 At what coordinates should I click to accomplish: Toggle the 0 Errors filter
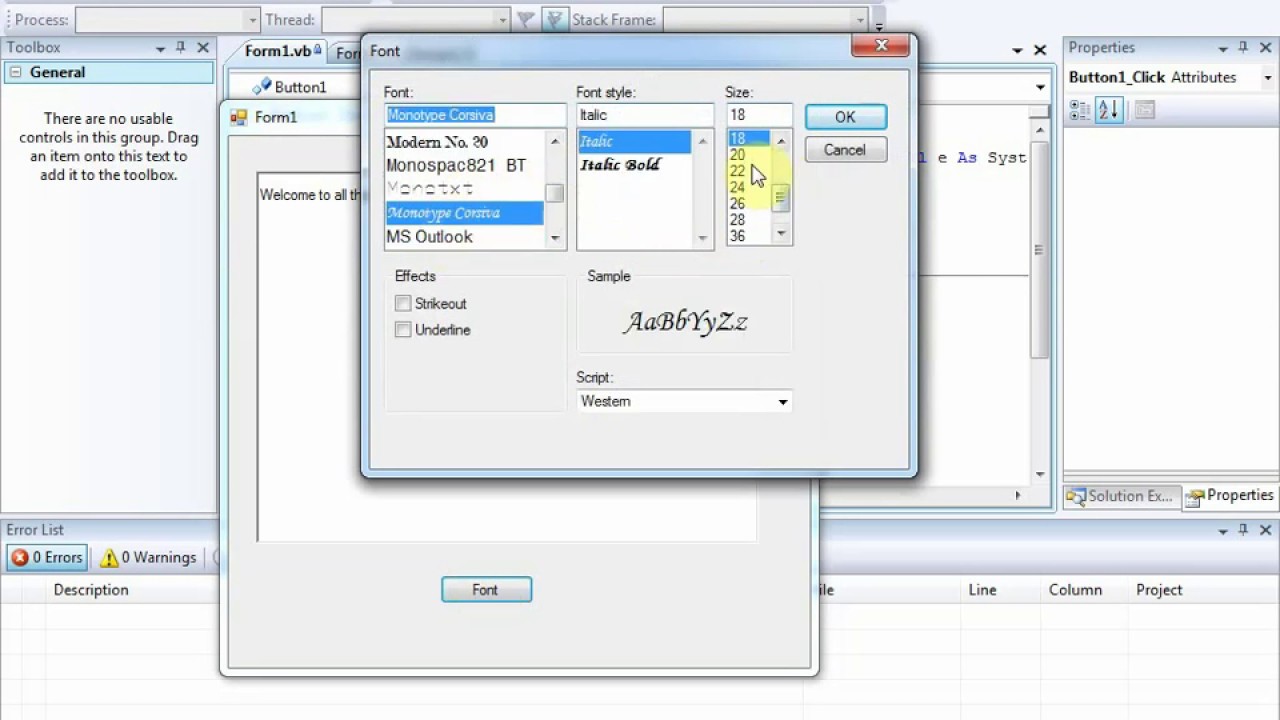point(48,557)
